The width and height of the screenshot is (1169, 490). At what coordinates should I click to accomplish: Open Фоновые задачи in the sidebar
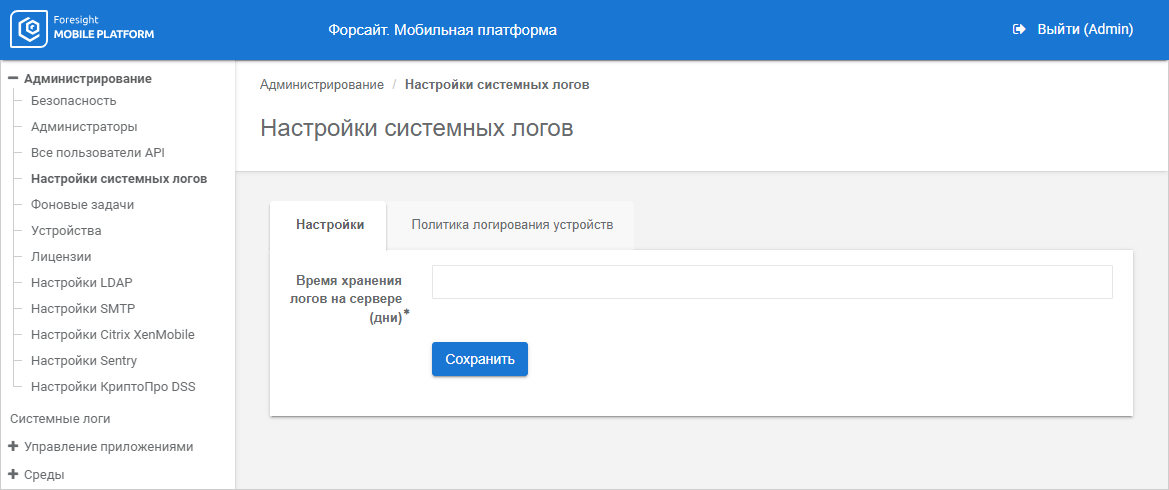[83, 204]
